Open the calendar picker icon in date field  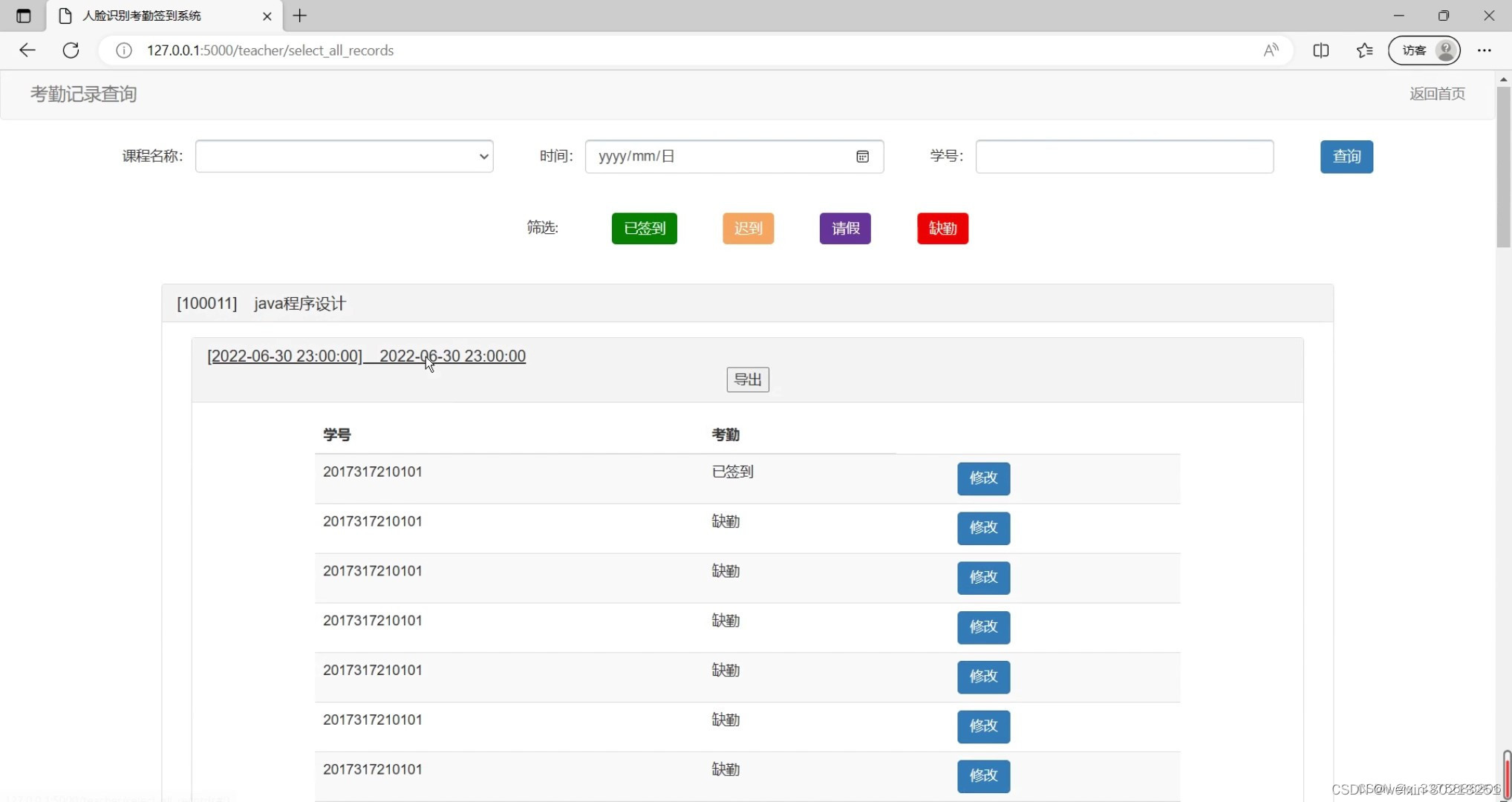[x=862, y=157]
